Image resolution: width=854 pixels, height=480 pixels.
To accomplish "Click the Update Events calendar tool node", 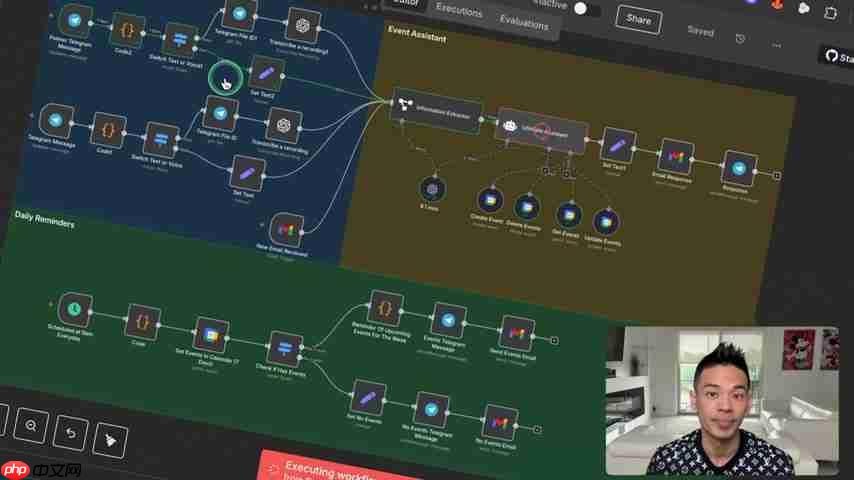I will coord(603,222).
